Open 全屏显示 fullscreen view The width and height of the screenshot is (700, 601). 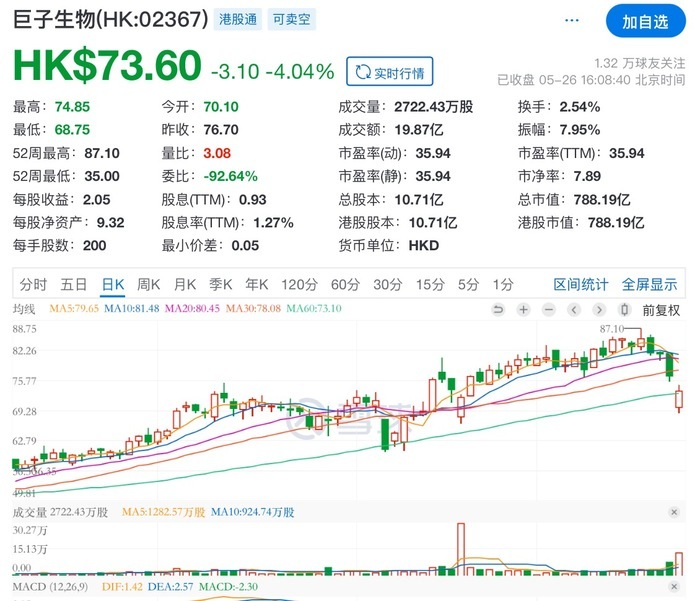[x=650, y=284]
